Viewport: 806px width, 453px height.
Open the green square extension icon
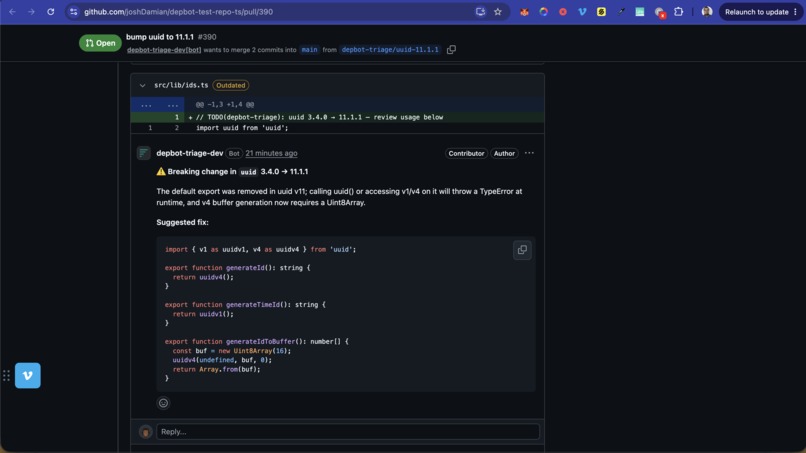[x=639, y=12]
